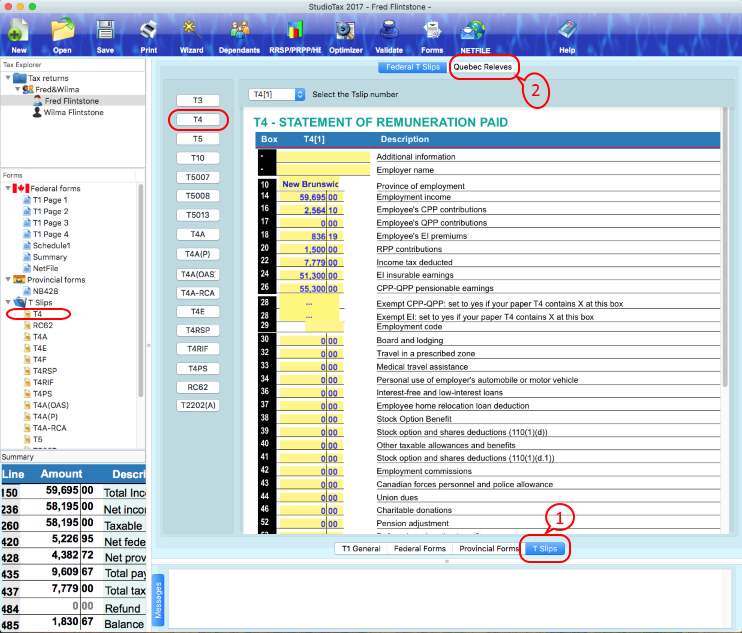742x633 pixels.
Task: Click line 485 Balance row in Summary
Action: pyautogui.click(x=73, y=623)
